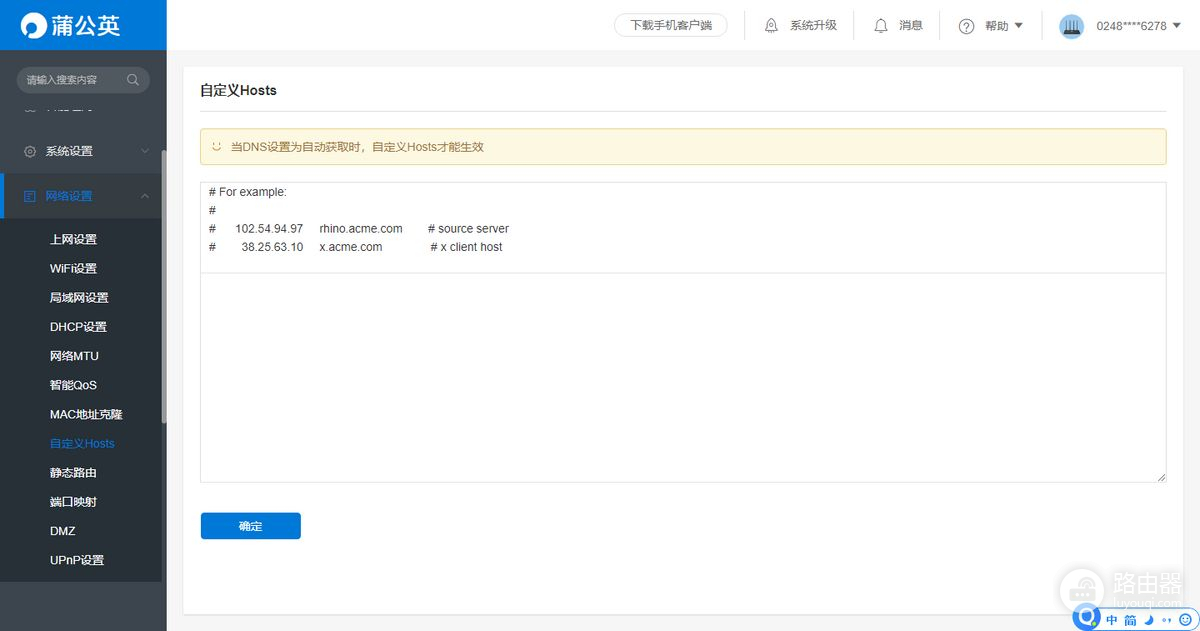Click the 帮助 question mark icon
This screenshot has height=631, width=1200.
[966, 26]
